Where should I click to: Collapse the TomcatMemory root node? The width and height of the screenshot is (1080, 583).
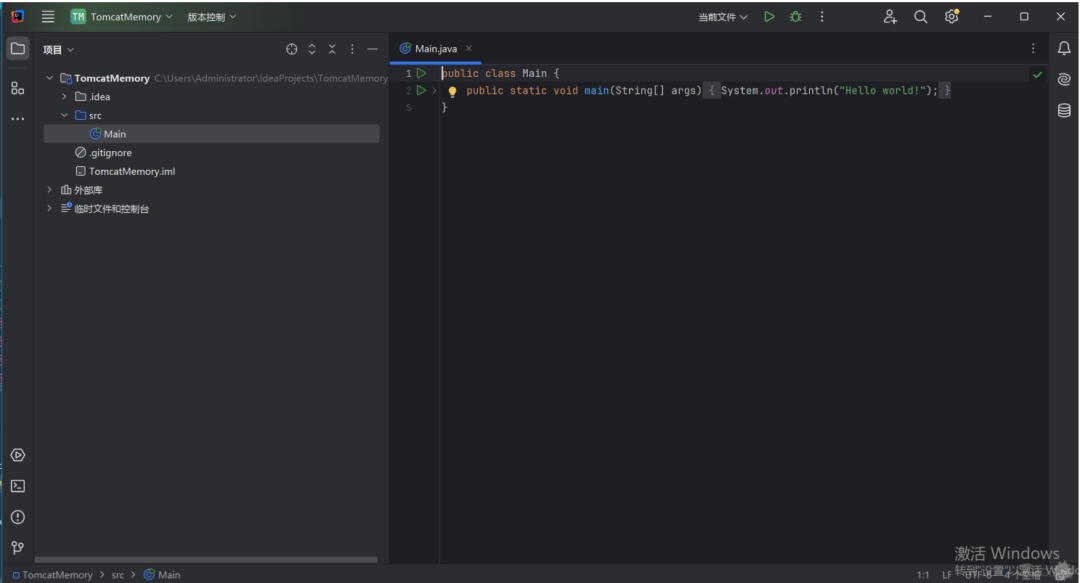[50, 78]
